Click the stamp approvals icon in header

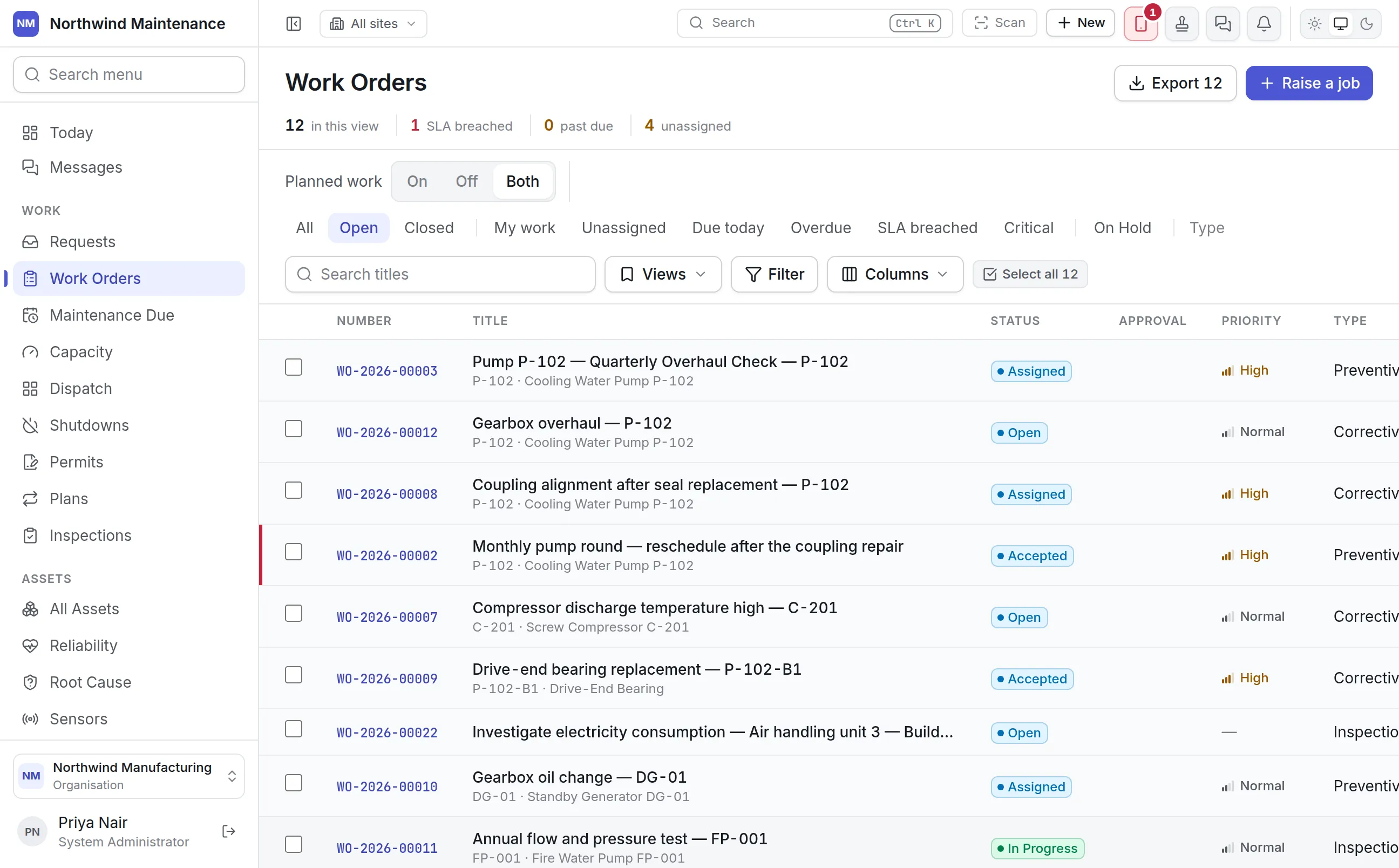1181,24
